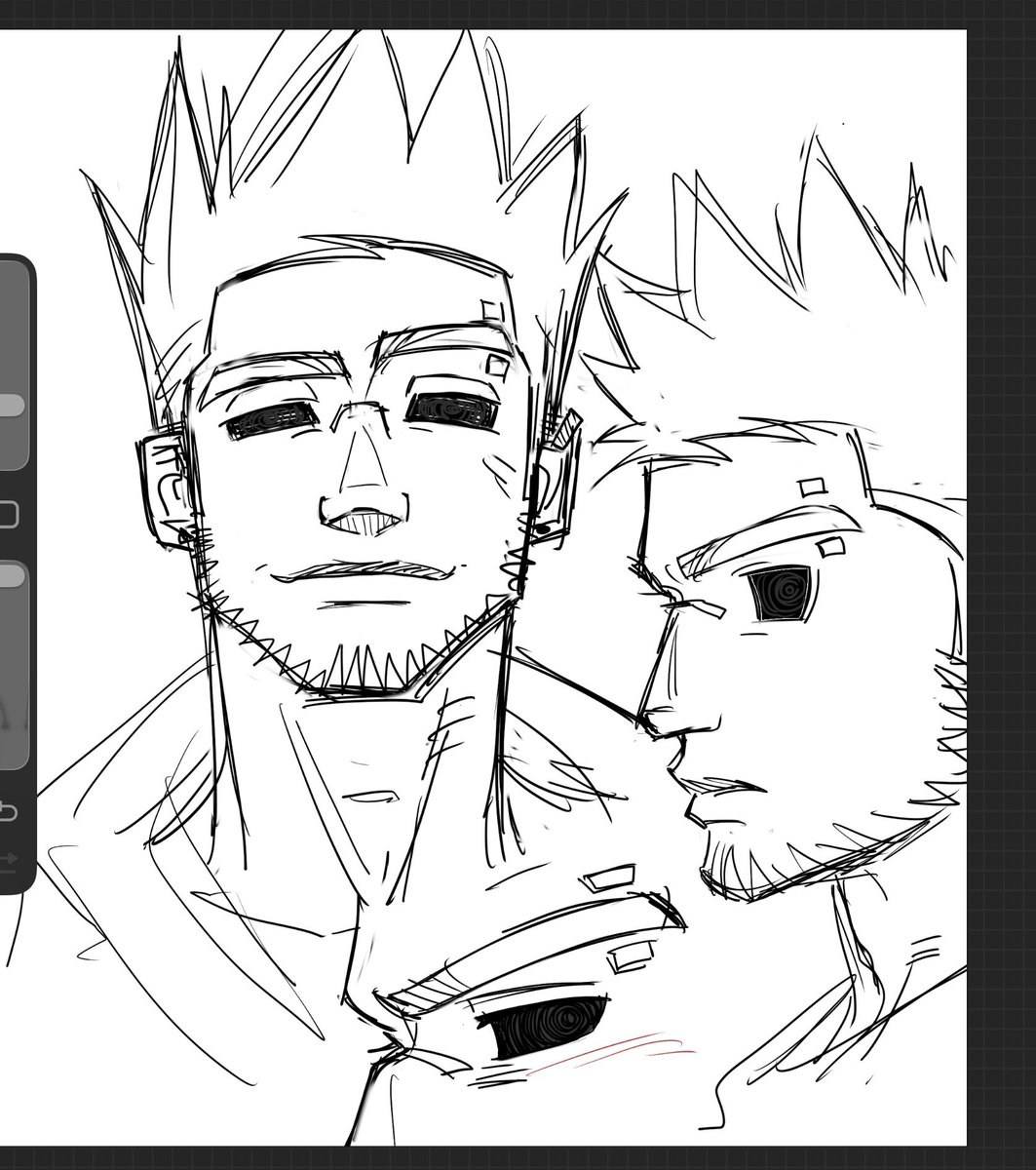This screenshot has width=1036, height=1170.
Task: Click the brush opacity slider handle
Action: pos(11,576)
